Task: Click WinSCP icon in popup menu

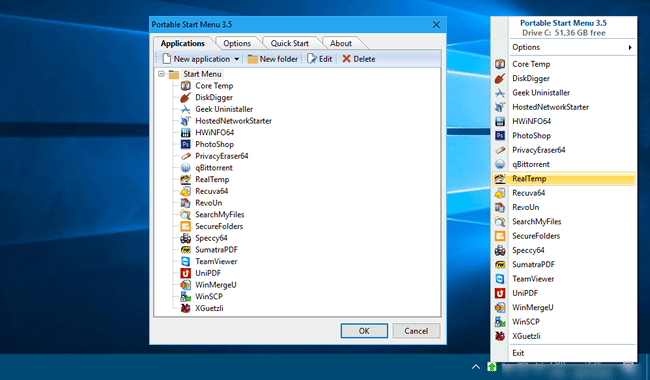Action: 500,322
